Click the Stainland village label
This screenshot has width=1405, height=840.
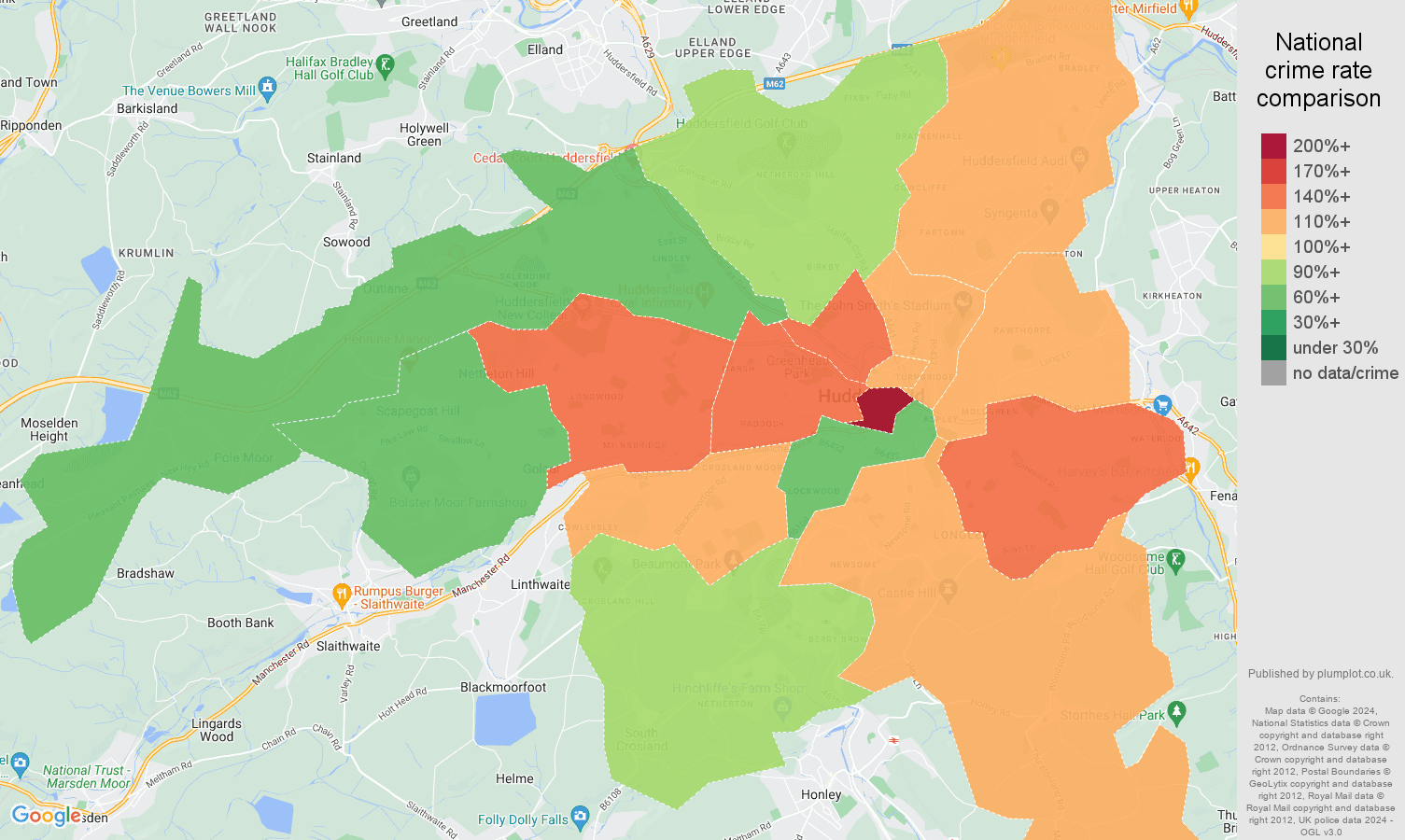point(334,158)
